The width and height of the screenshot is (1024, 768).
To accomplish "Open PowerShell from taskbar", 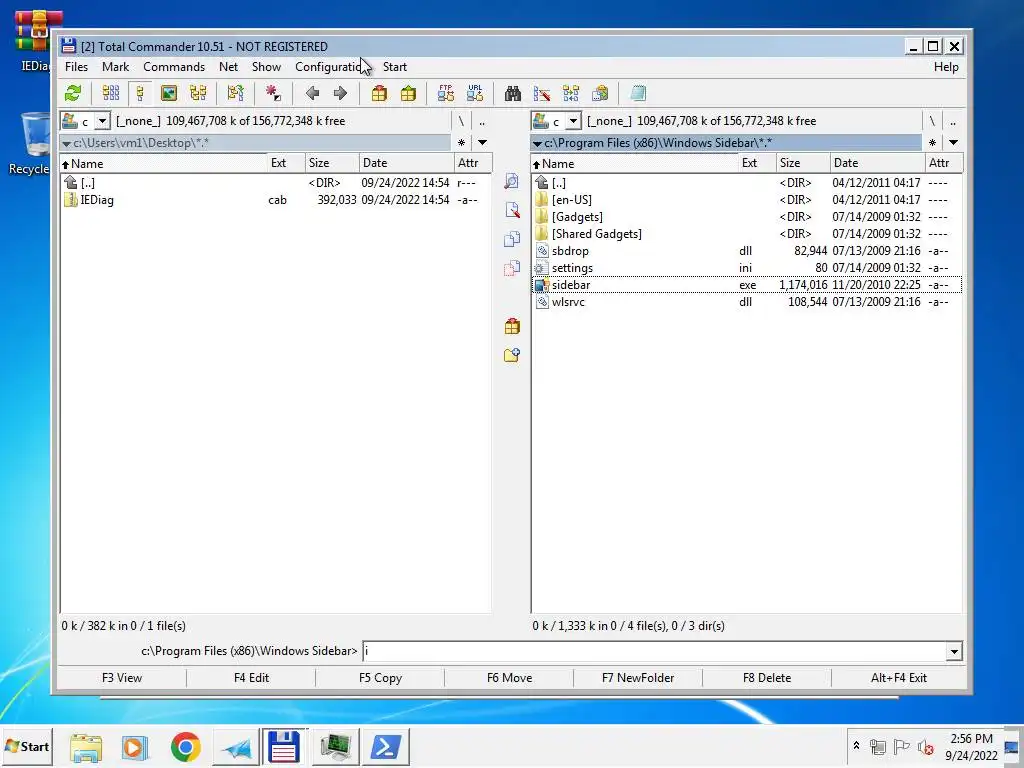I will point(385,747).
